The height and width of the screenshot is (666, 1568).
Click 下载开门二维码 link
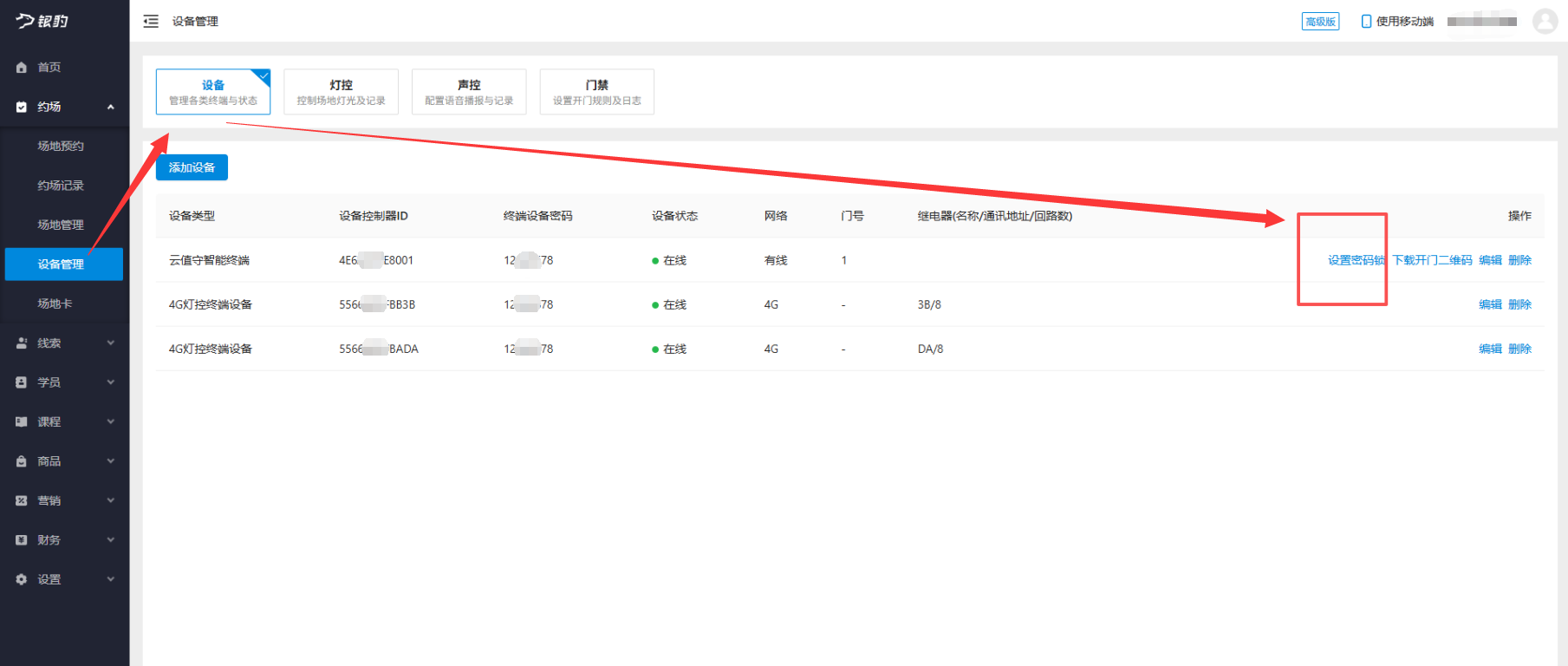click(1432, 260)
